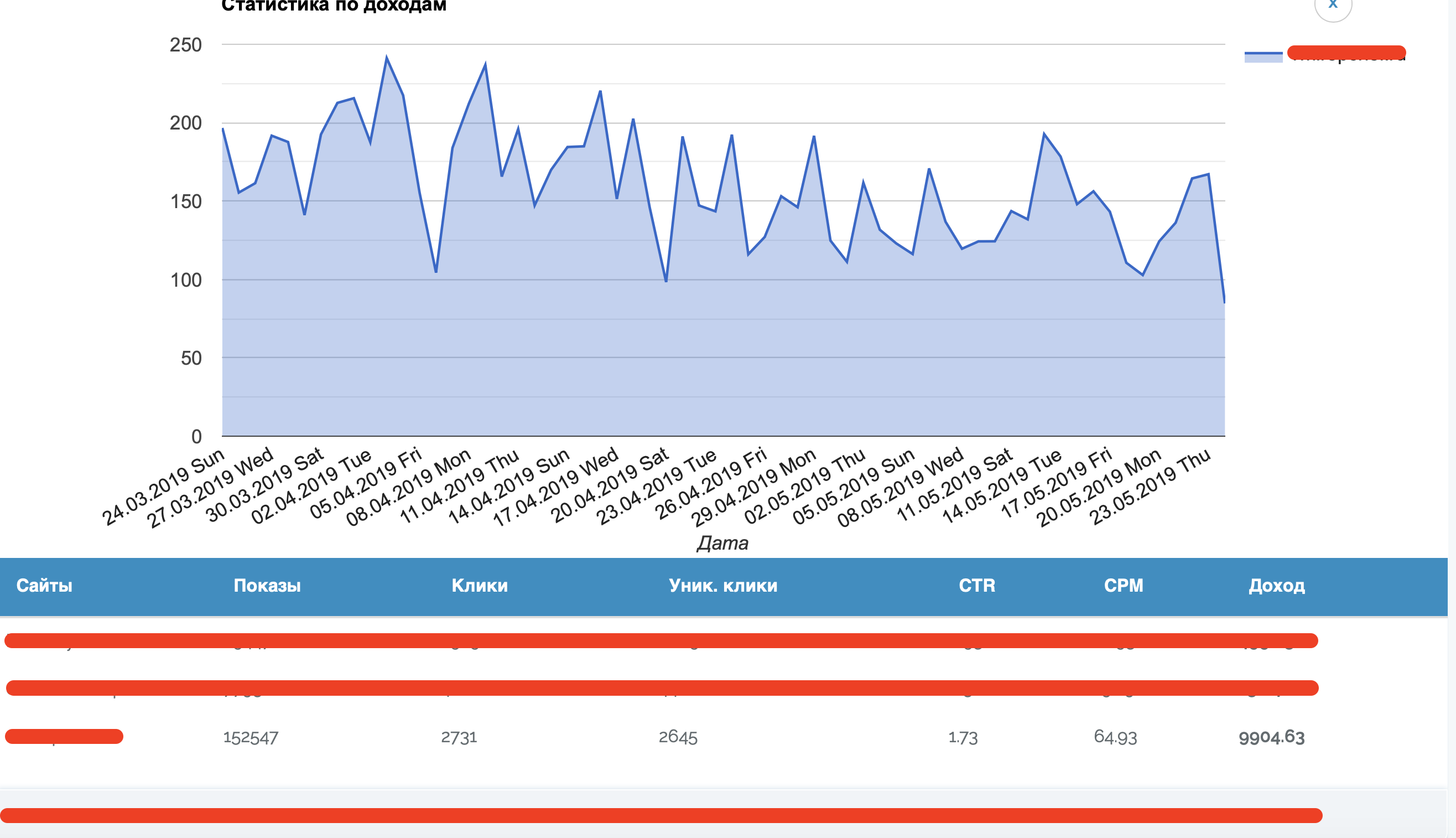The width and height of the screenshot is (1456, 838).
Task: Click the Уник. клики column header
Action: 722,586
